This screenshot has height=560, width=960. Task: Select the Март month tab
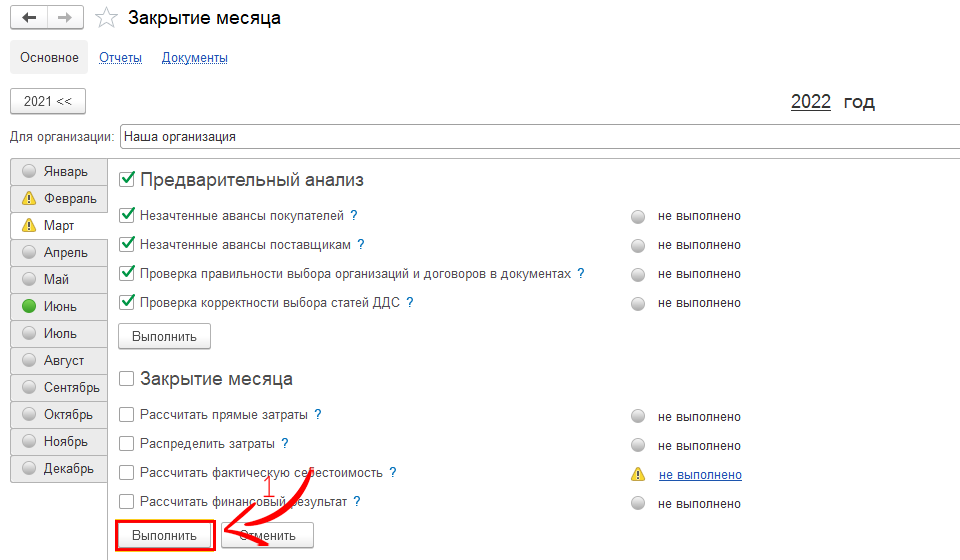[x=59, y=225]
